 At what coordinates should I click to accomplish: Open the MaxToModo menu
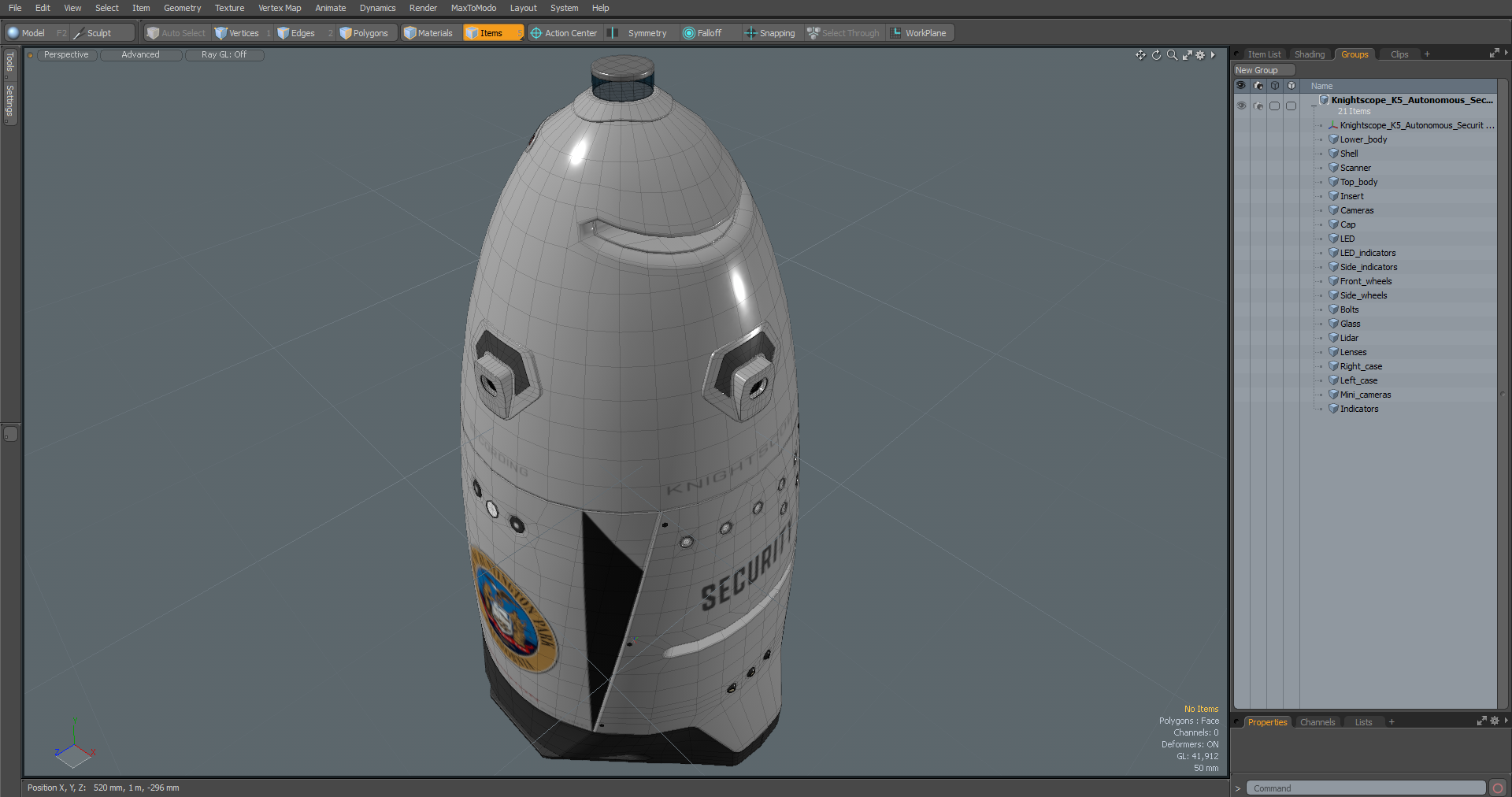point(473,8)
